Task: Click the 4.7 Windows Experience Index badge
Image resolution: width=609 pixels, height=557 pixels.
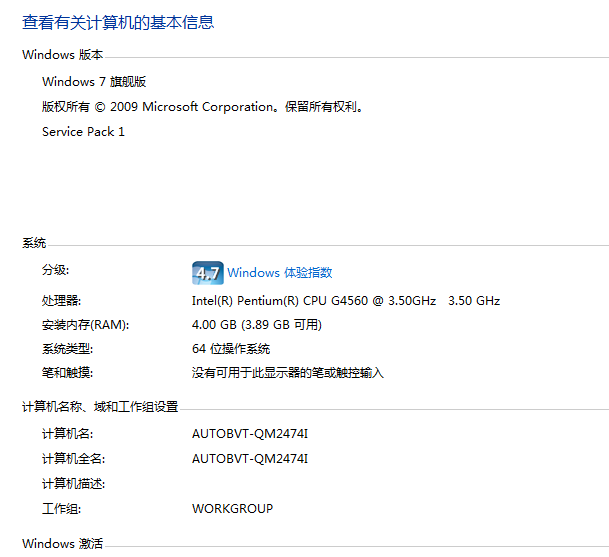Action: [x=208, y=273]
